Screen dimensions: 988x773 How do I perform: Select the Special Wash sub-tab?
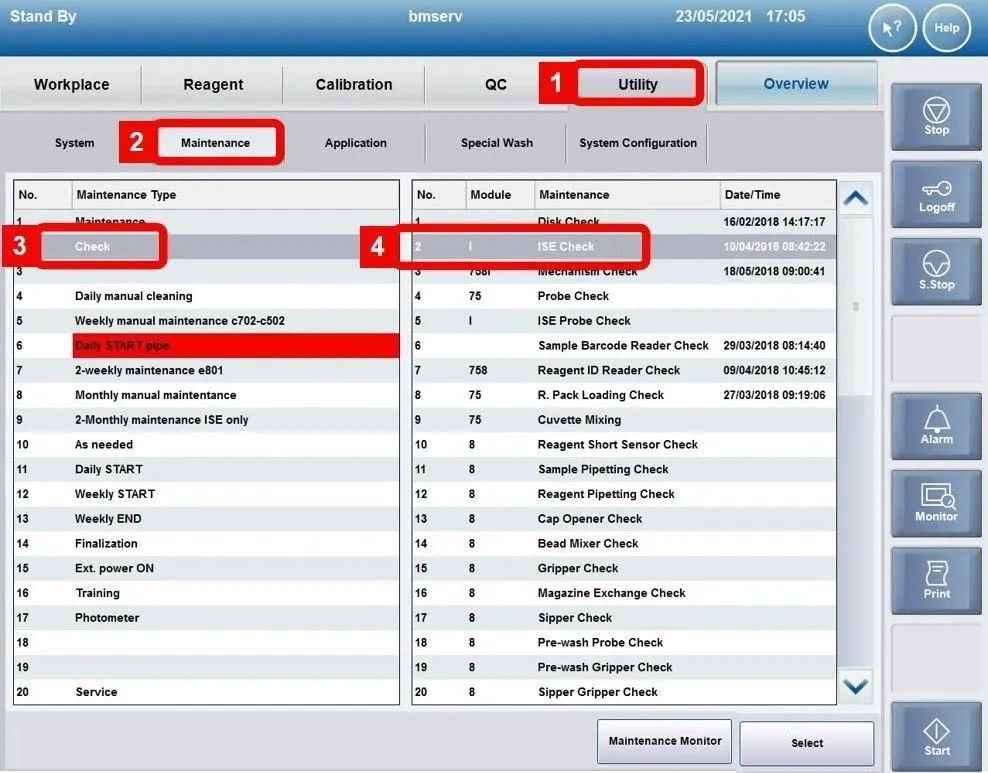pyautogui.click(x=497, y=143)
